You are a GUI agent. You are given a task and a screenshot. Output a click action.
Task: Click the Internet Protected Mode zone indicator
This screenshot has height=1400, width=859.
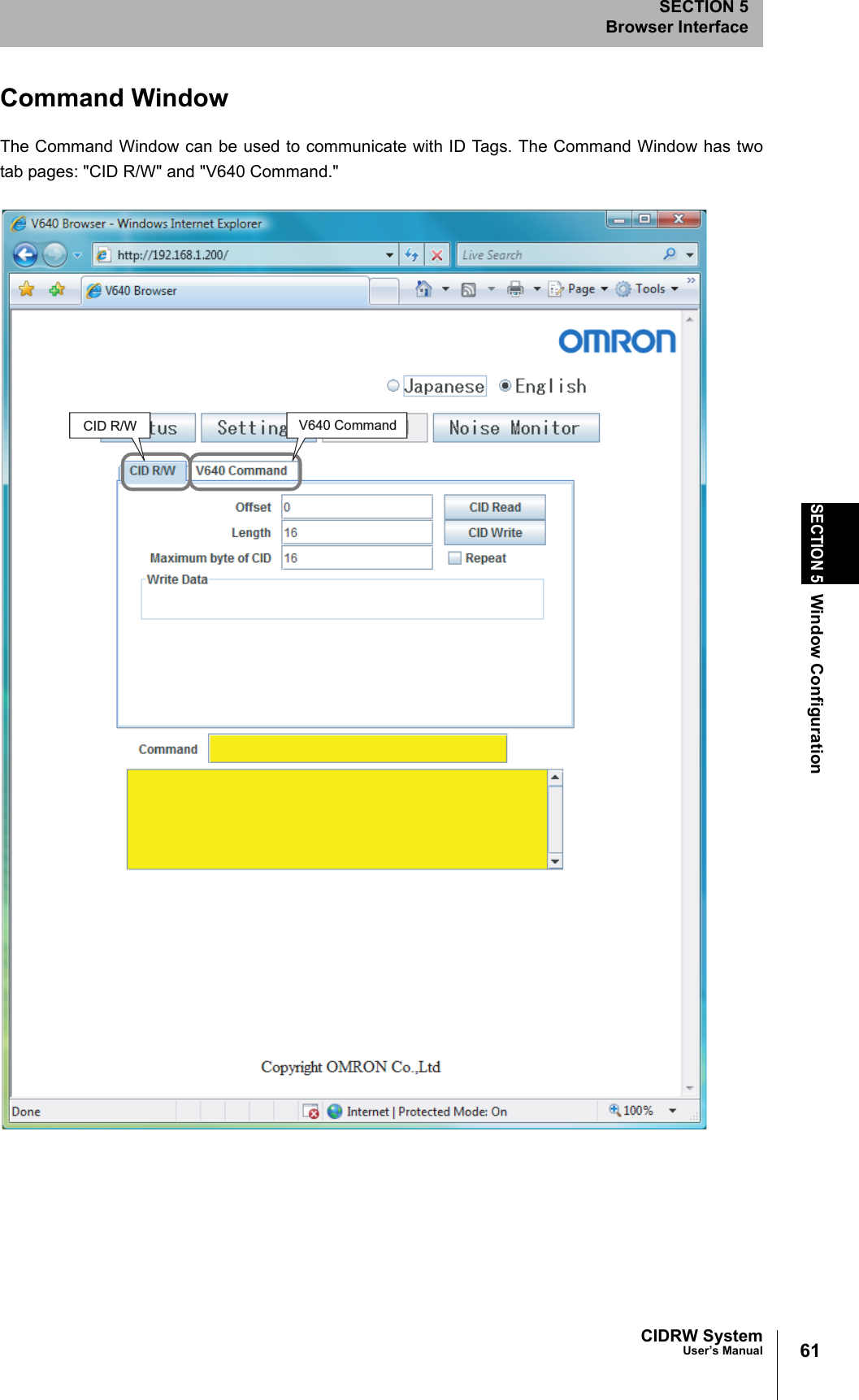click(418, 1111)
